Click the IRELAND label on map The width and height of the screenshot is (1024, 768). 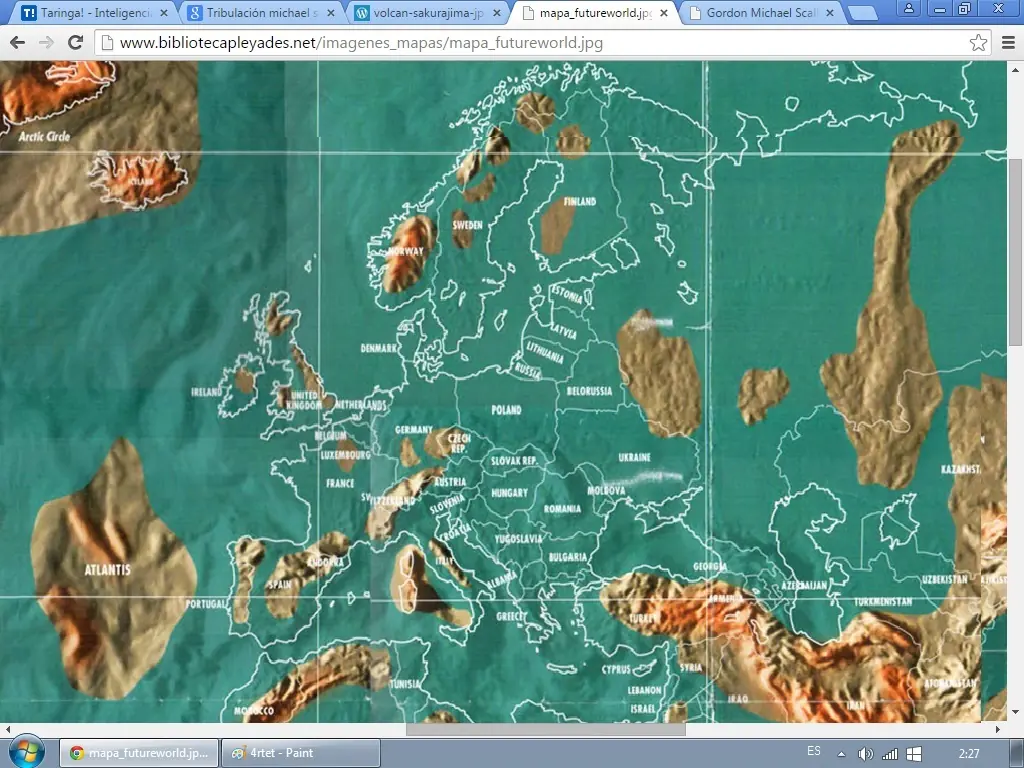point(206,392)
